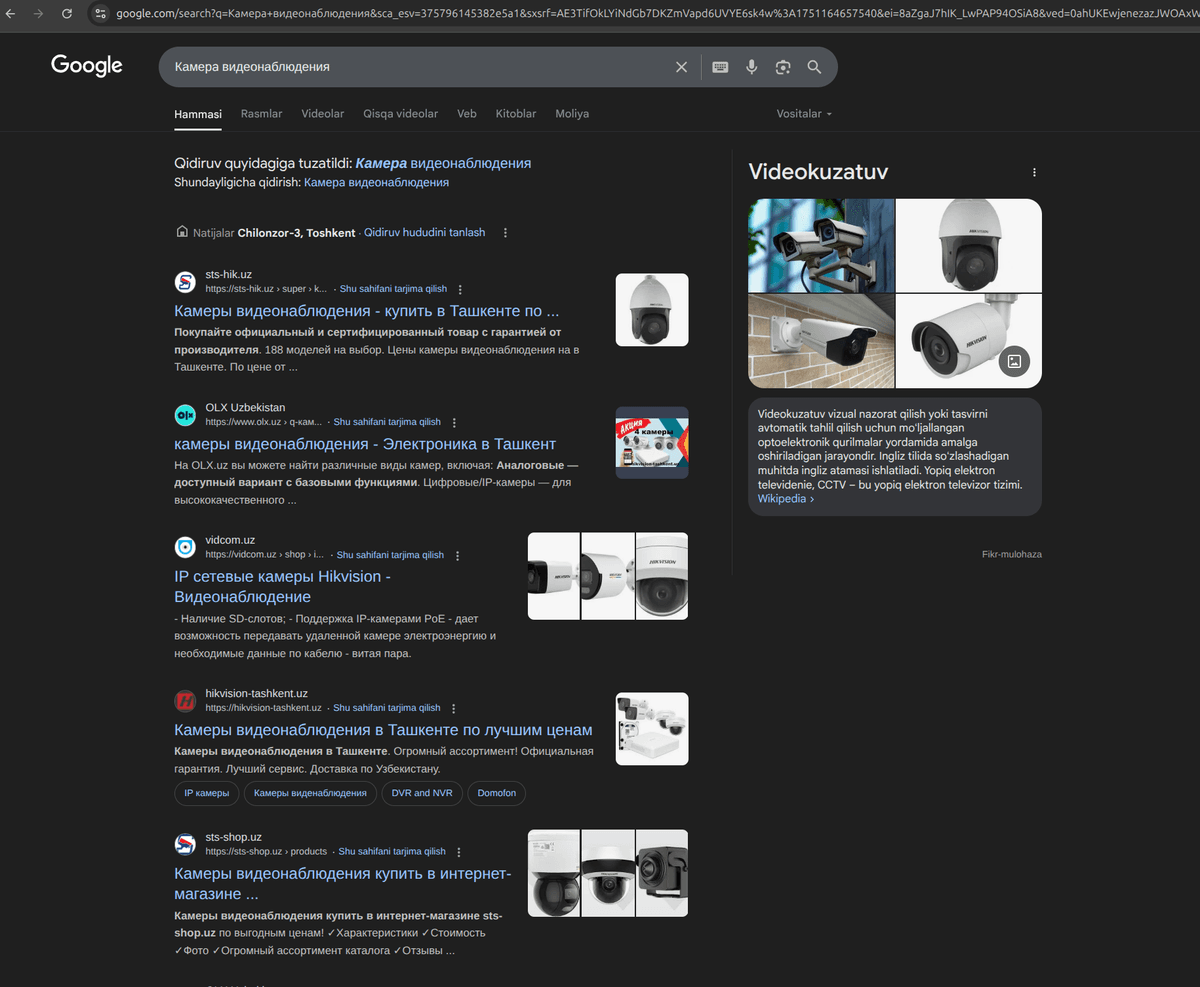The width and height of the screenshot is (1200, 987).
Task: Select the DVR and NVR chip
Action: (x=421, y=793)
